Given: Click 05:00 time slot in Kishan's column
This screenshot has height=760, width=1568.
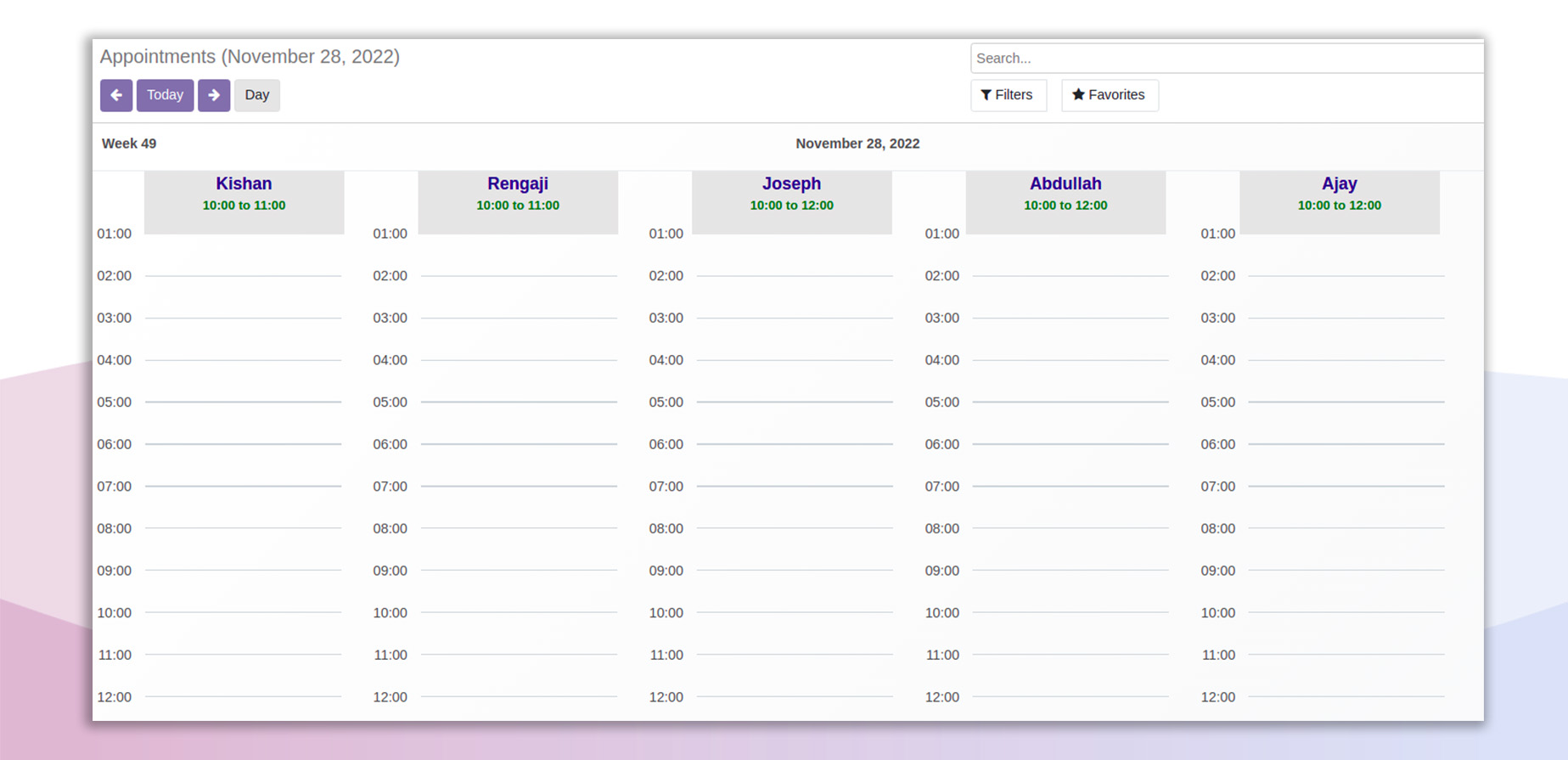Looking at the screenshot, I should 244,423.
